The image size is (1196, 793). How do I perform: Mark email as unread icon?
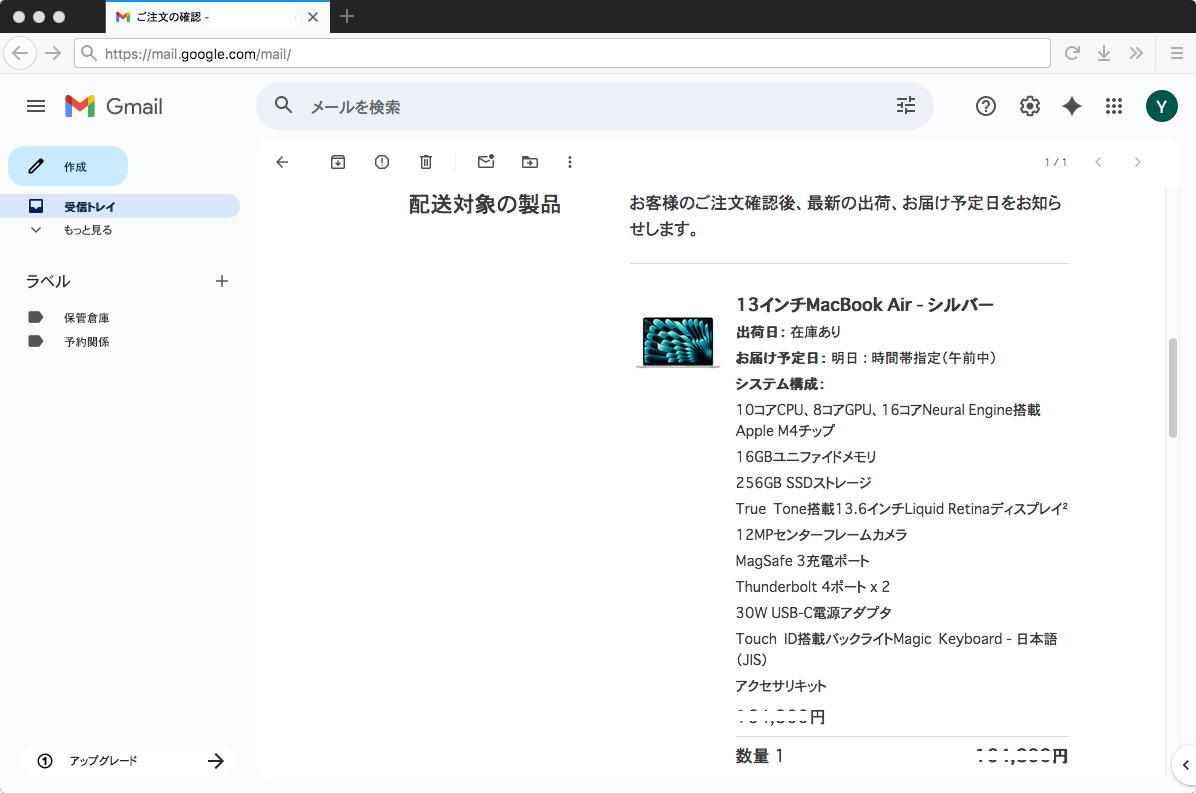point(486,162)
